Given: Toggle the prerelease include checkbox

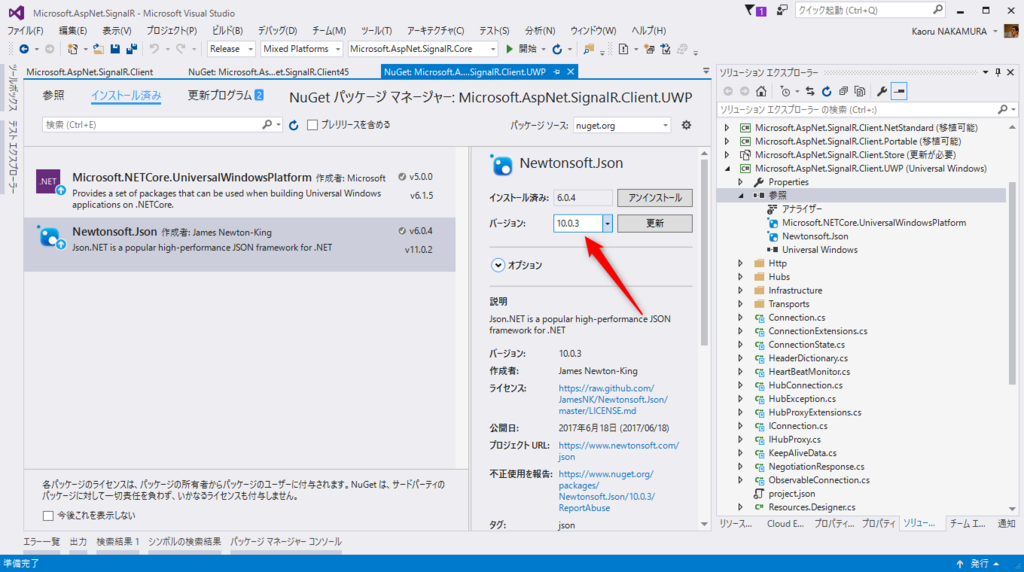Looking at the screenshot, I should click(x=313, y=125).
